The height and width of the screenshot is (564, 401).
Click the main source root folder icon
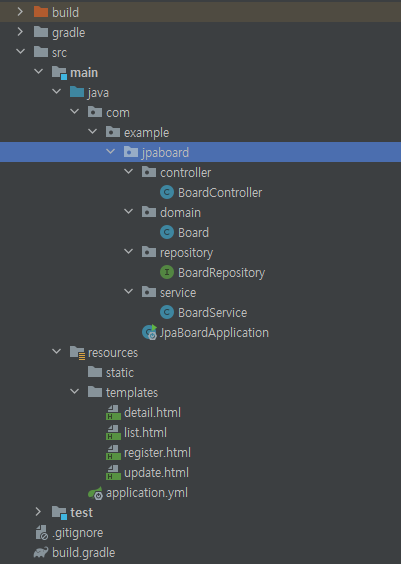[59, 72]
